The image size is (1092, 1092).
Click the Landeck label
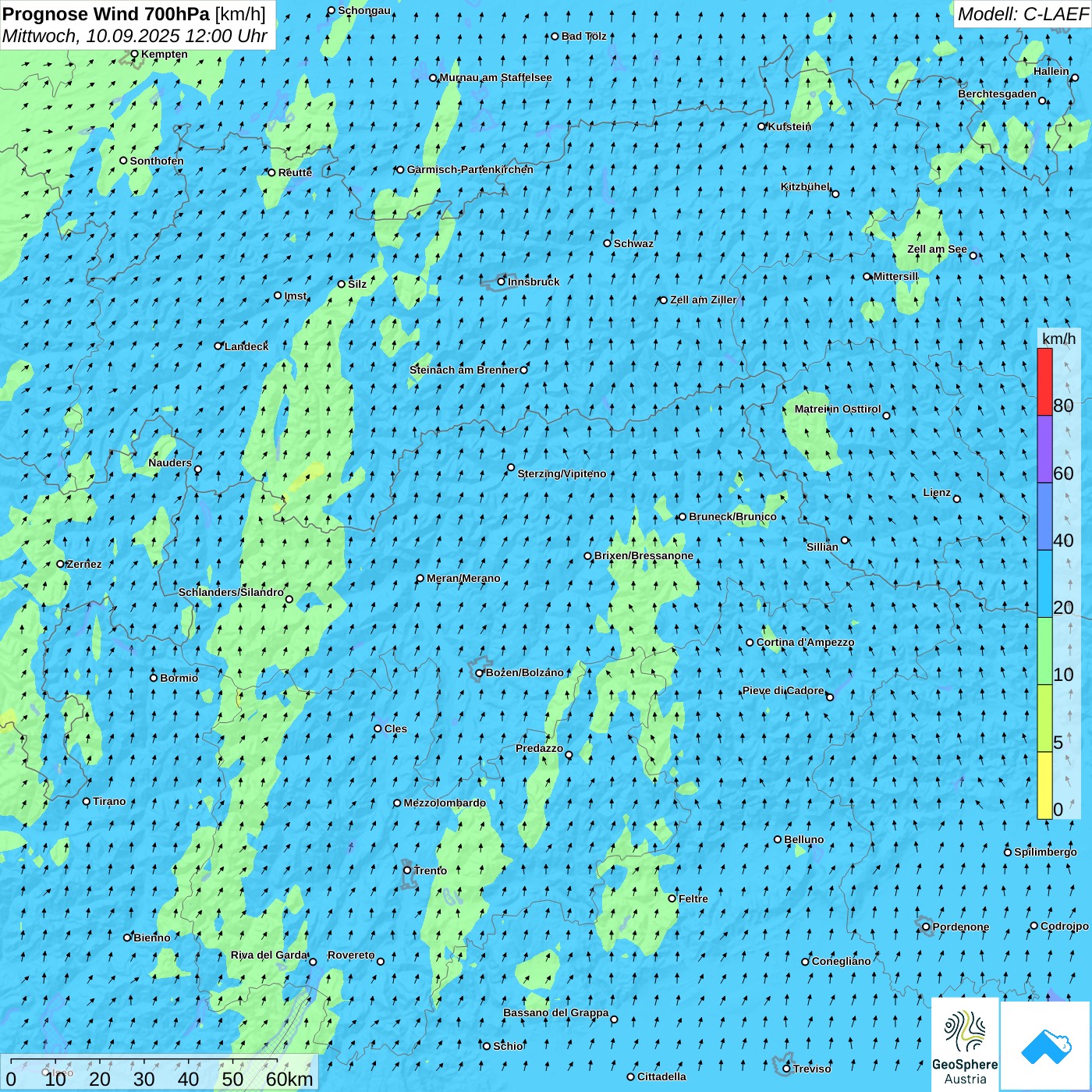[246, 346]
